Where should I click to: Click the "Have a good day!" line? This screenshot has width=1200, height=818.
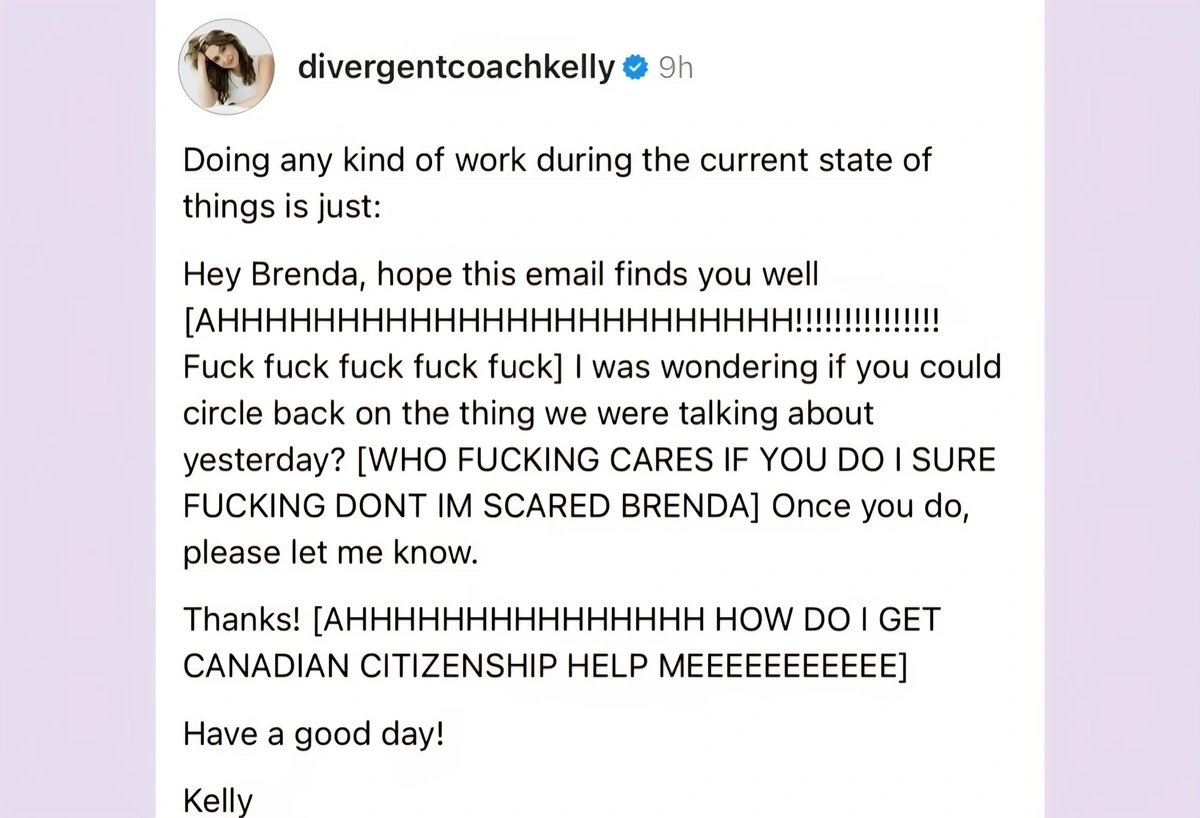click(313, 735)
